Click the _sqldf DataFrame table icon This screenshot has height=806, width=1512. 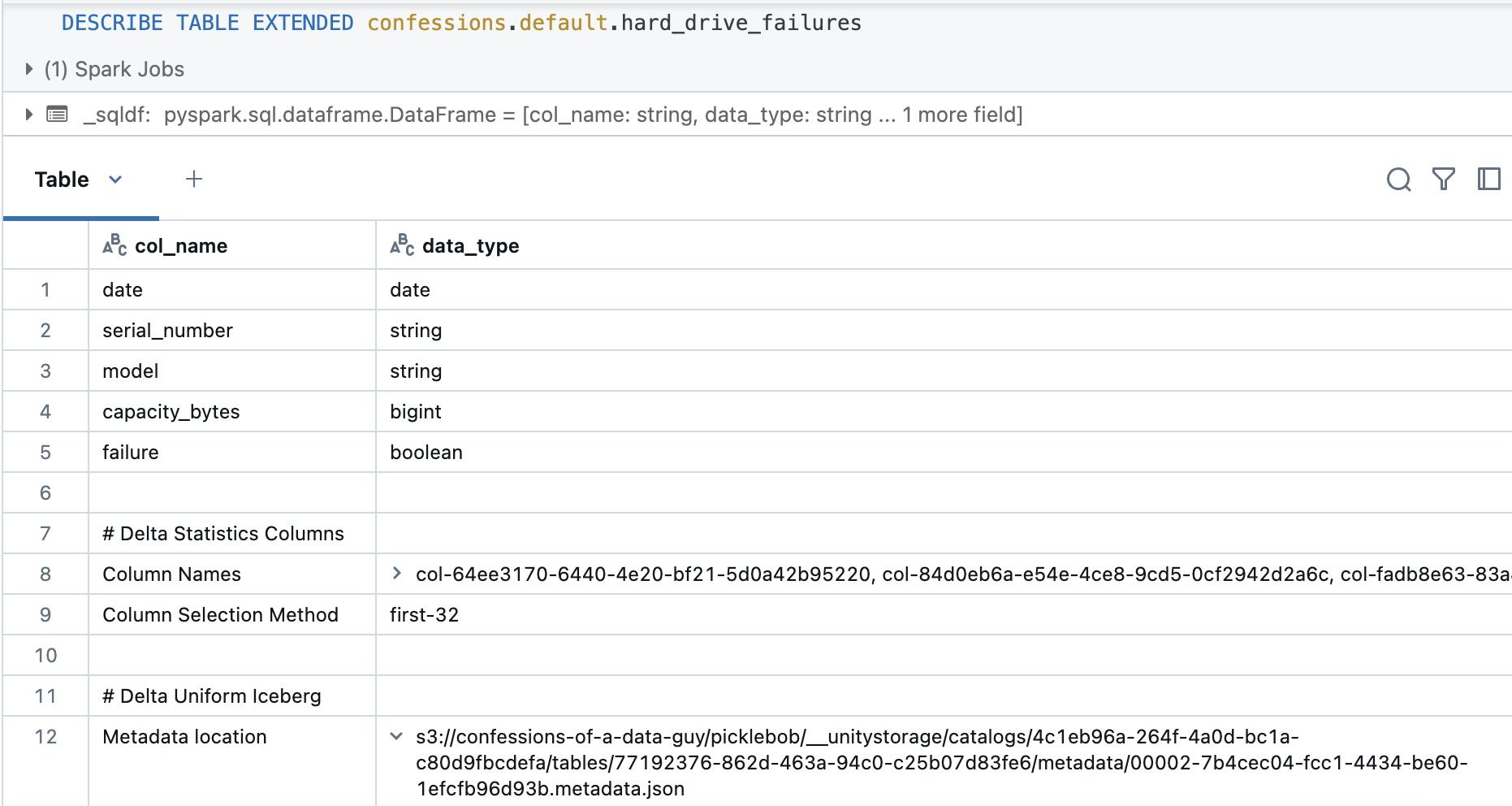[57, 115]
